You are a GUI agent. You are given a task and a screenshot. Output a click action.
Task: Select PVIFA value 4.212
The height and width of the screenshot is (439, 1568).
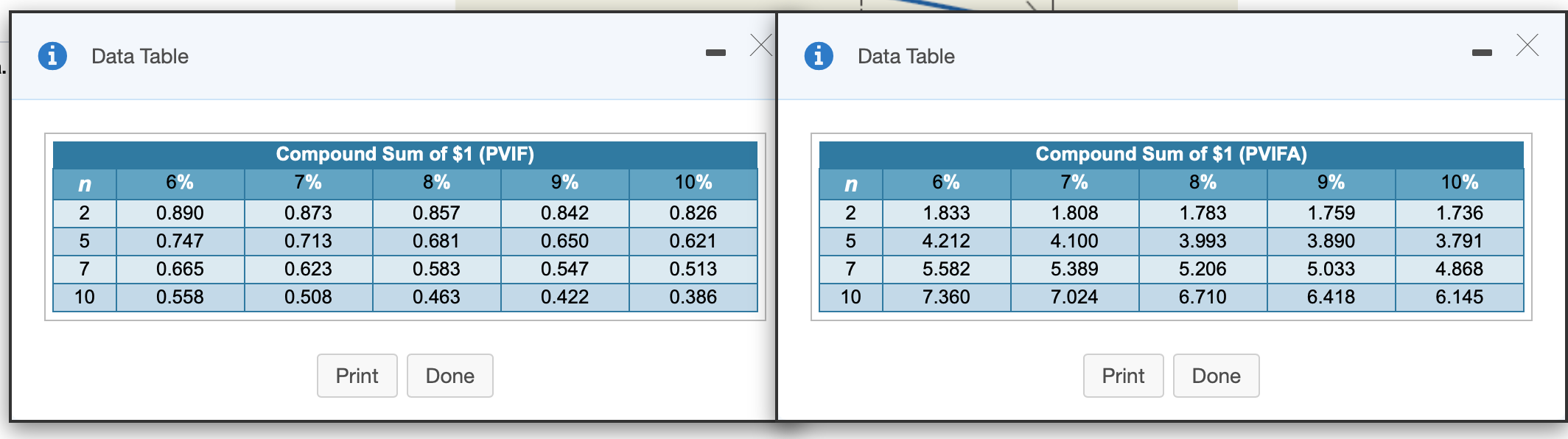click(x=946, y=241)
